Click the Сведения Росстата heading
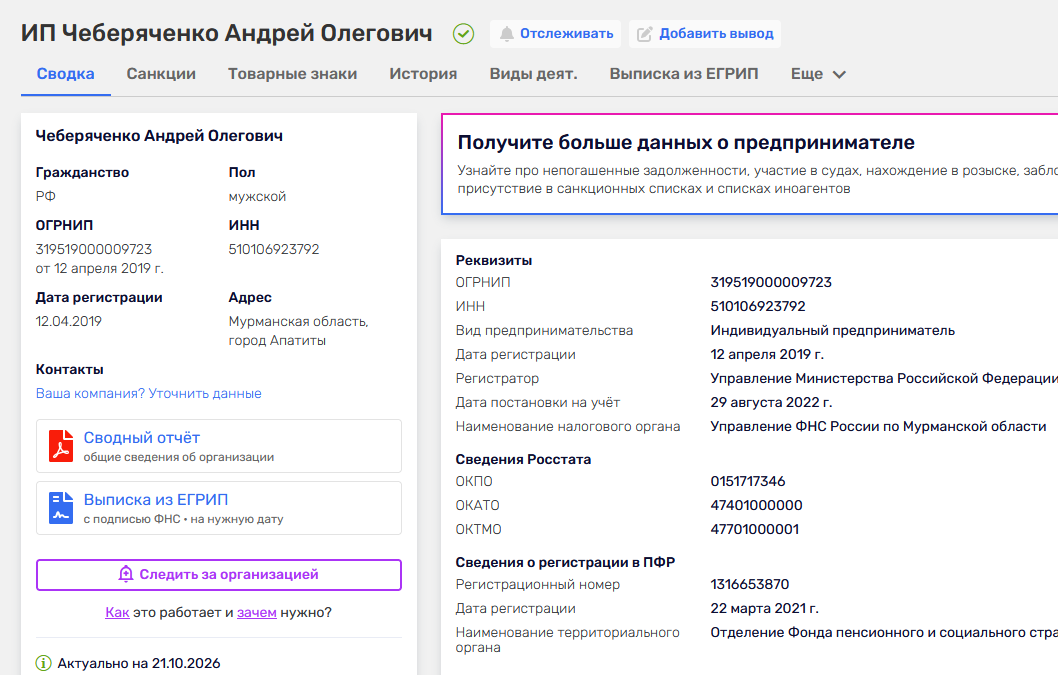 (x=523, y=460)
